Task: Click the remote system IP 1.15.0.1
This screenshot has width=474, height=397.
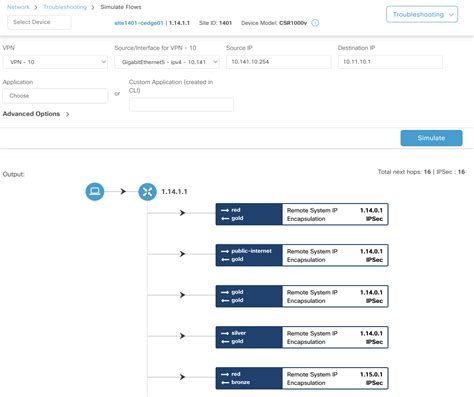Action: pos(371,374)
